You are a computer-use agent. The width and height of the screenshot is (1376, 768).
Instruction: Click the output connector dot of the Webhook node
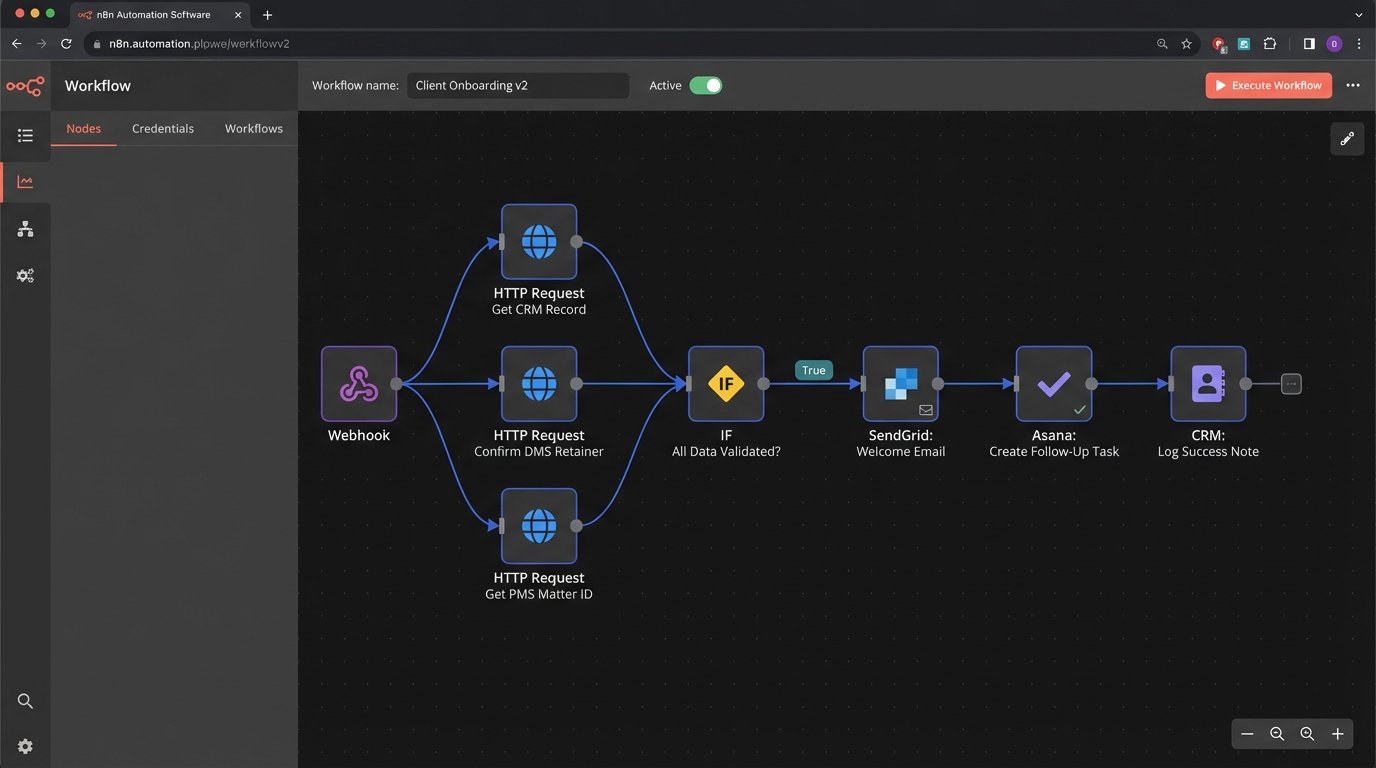pos(397,383)
